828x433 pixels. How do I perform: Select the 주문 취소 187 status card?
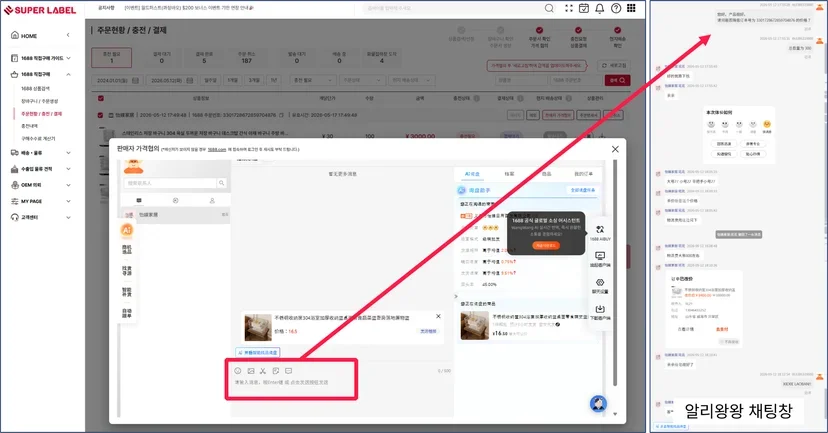coord(246,58)
